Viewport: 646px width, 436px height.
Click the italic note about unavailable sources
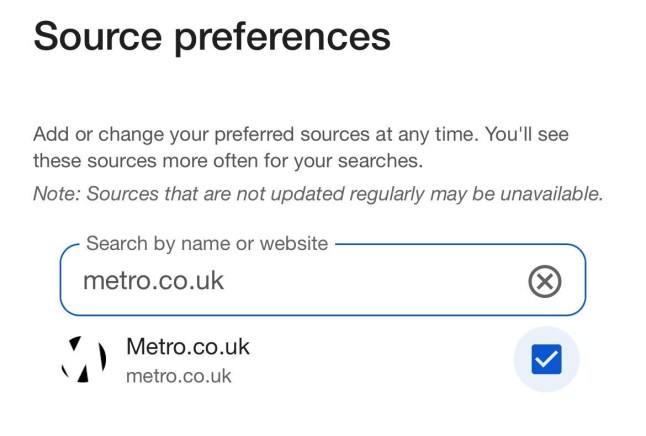click(318, 193)
